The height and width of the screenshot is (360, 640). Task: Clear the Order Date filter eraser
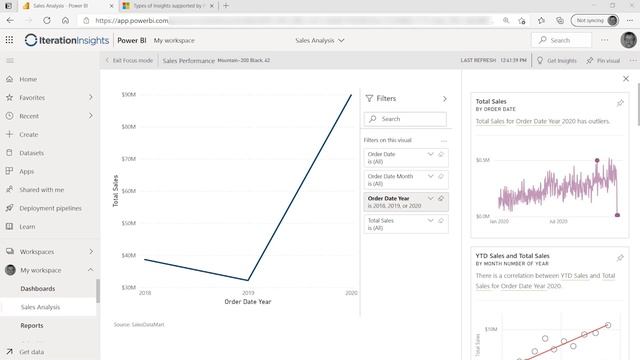(441, 154)
